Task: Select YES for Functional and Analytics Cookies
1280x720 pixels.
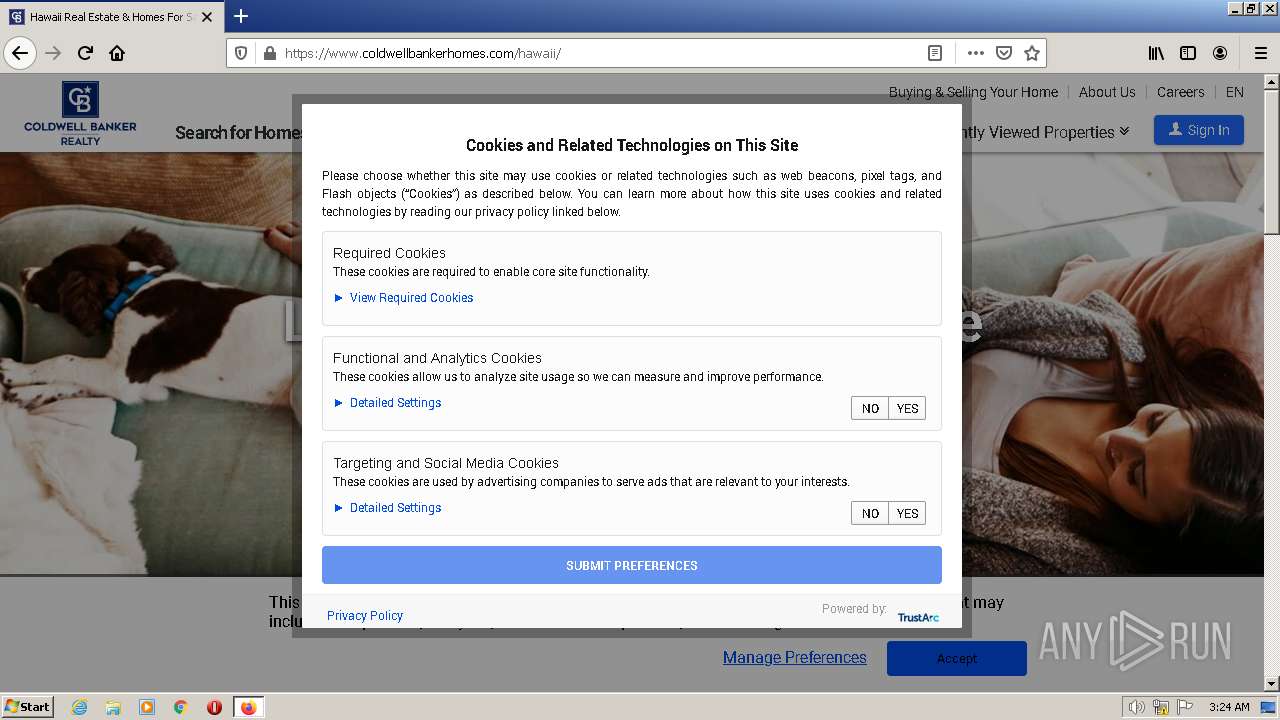Action: click(907, 408)
